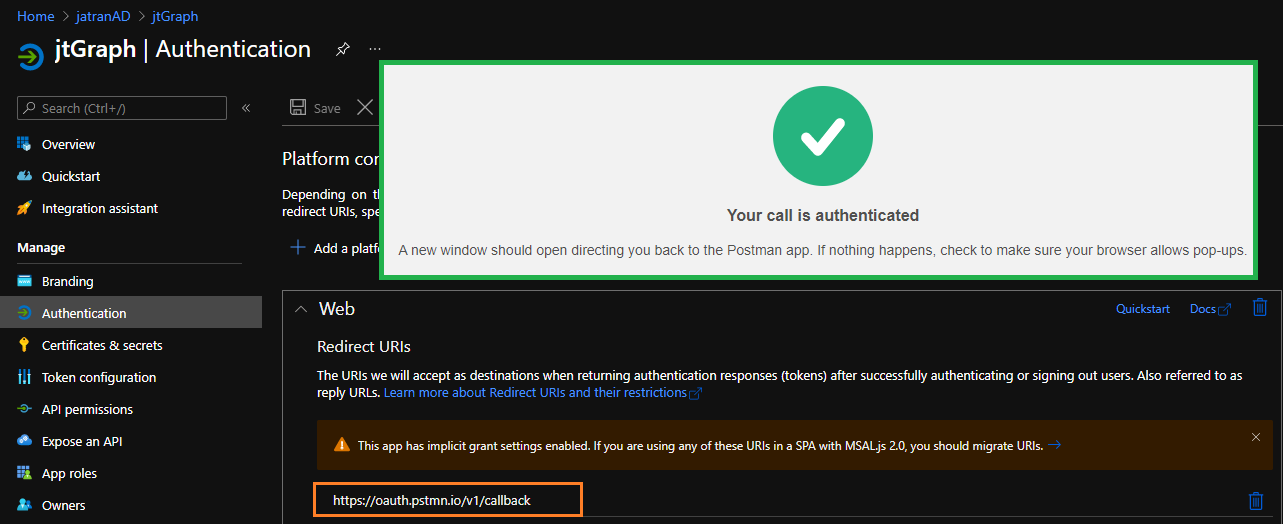1283x524 pixels.
Task: Click the Token configuration bars icon
Action: click(24, 377)
